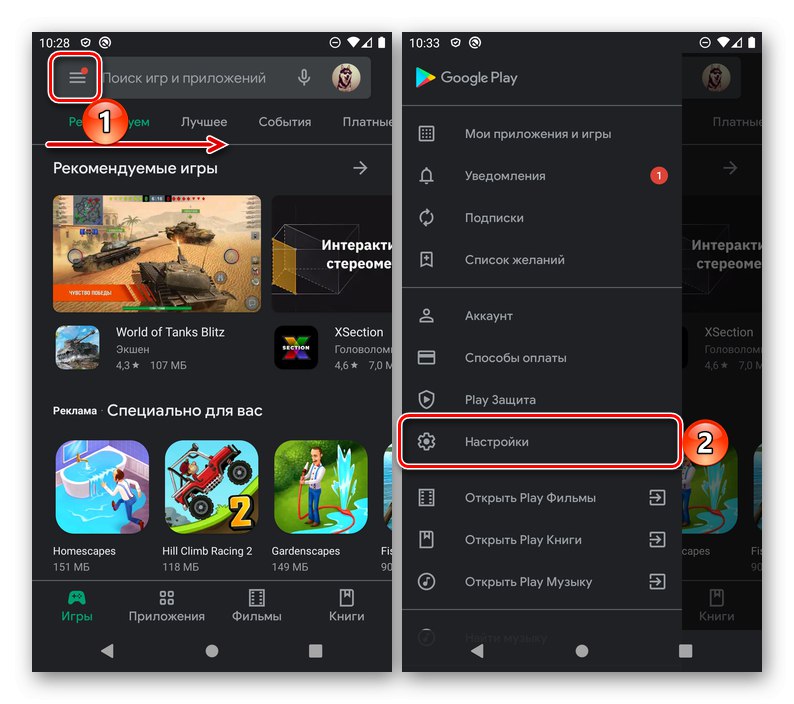Switch to 'Фильмы' bottom navigation tab
The height and width of the screenshot is (704, 794).
(257, 606)
